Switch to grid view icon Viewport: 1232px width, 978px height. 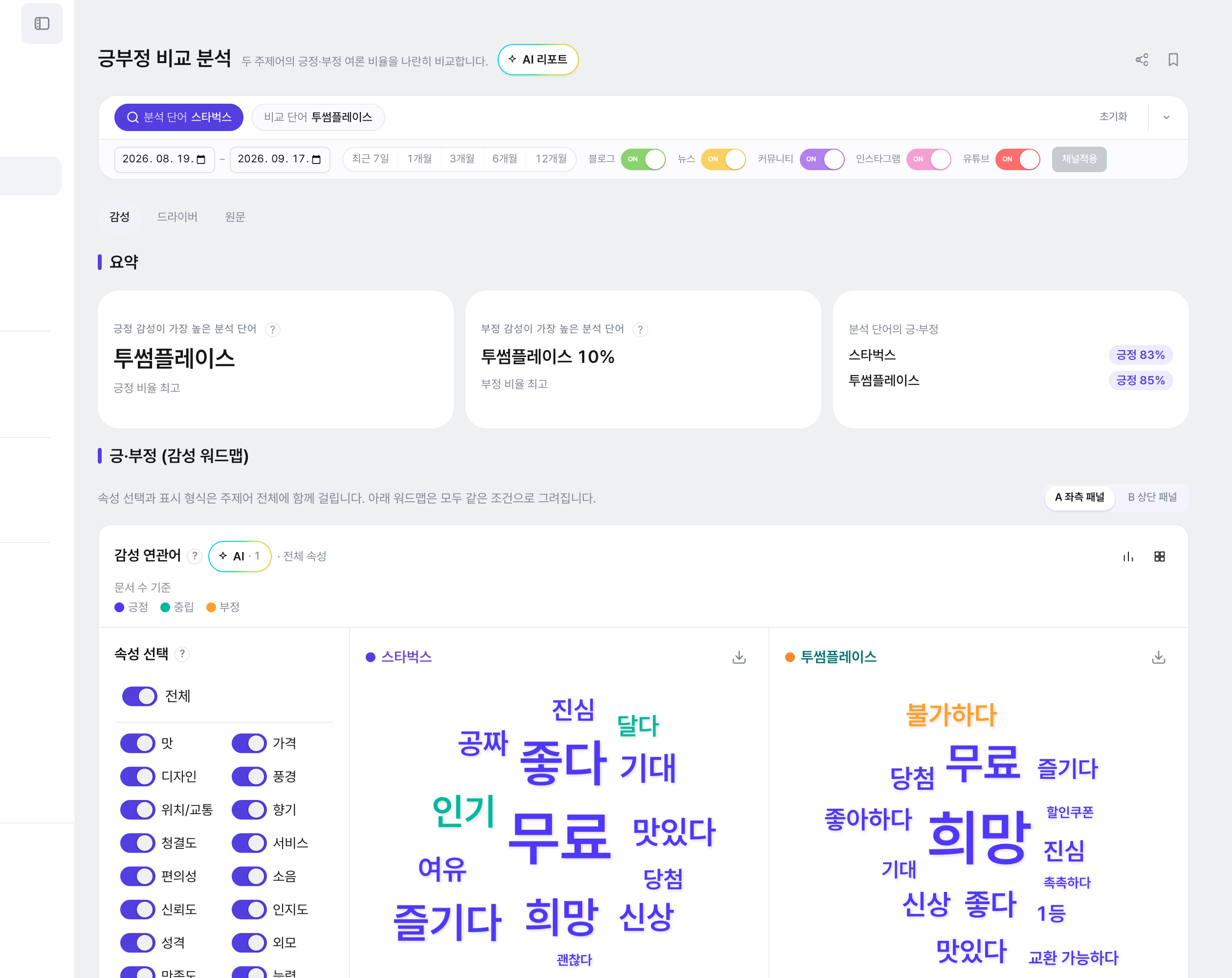[x=1160, y=556]
